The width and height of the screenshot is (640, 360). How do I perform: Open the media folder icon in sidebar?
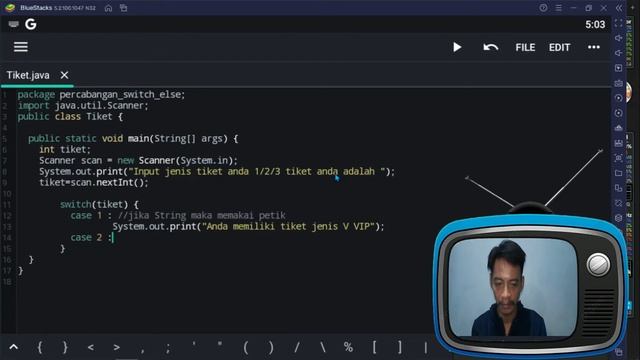[x=618, y=173]
